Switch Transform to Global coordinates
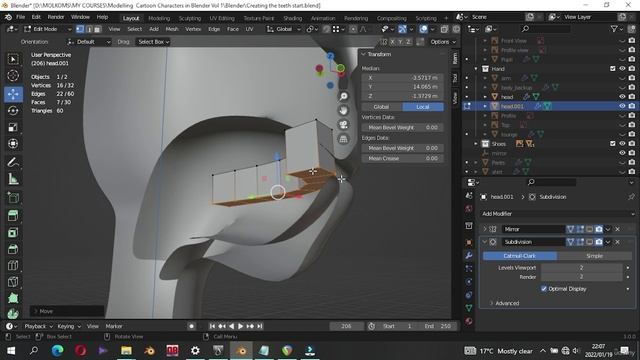The image size is (640, 360). tap(382, 107)
